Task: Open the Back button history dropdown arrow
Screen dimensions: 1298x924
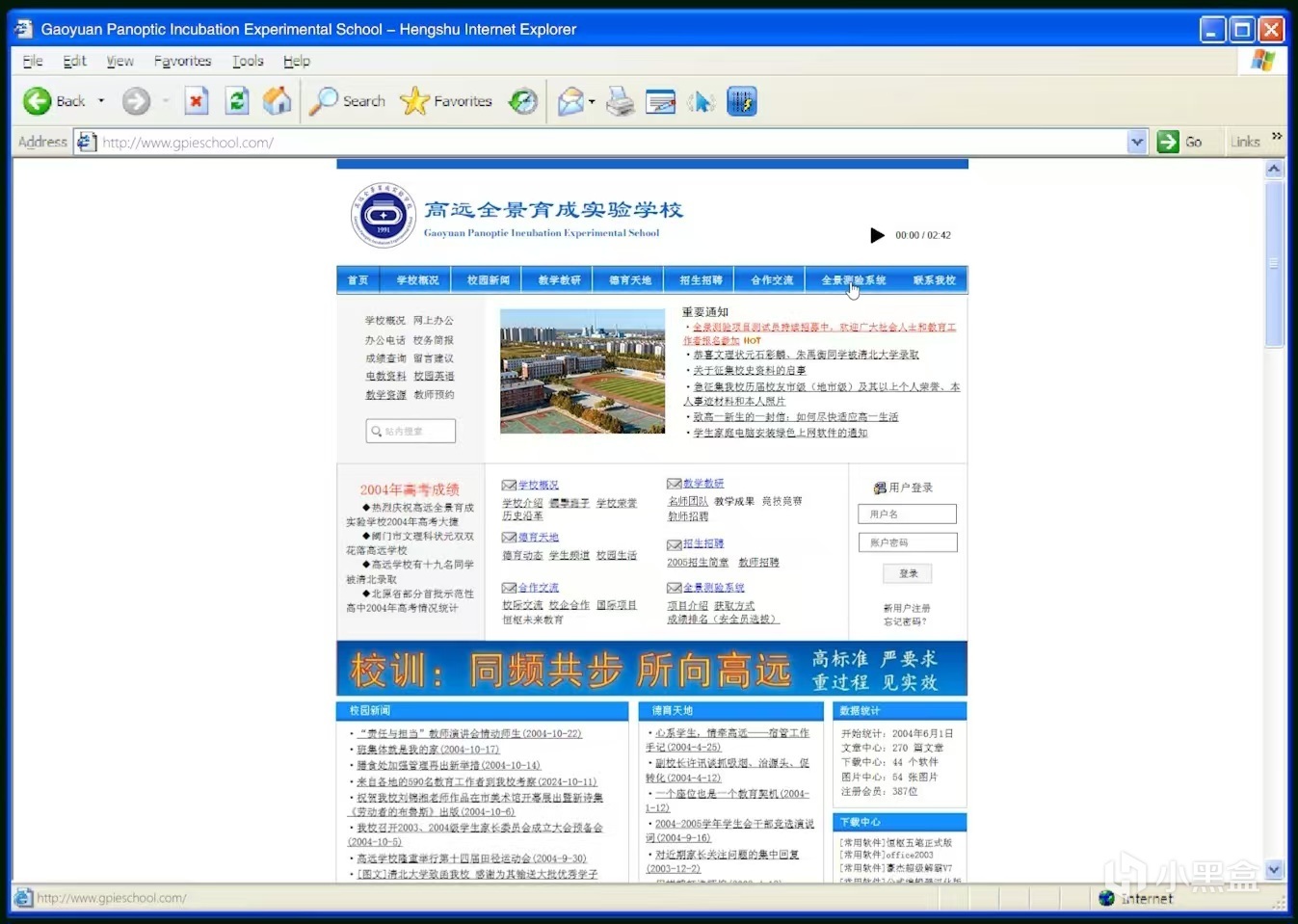Action: [x=101, y=101]
